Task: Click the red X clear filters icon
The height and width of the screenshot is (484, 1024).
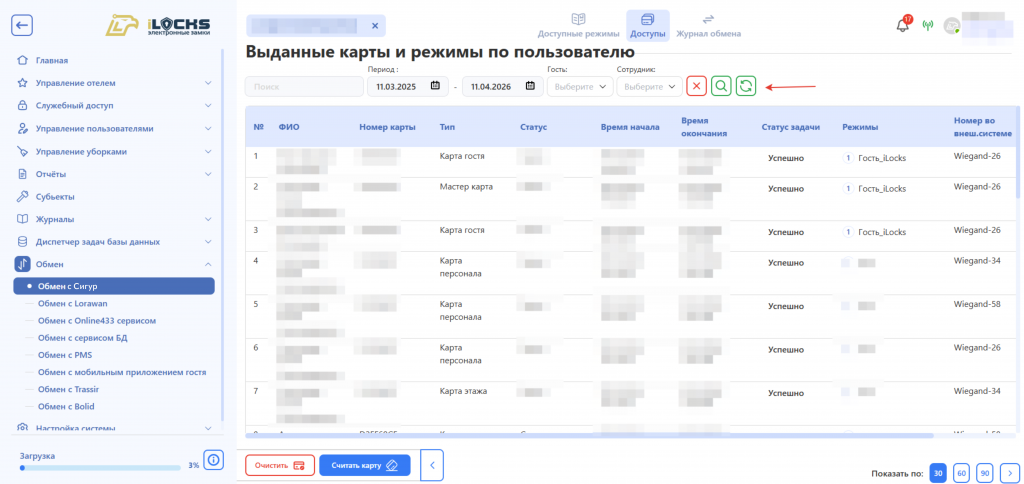Action: click(x=697, y=86)
